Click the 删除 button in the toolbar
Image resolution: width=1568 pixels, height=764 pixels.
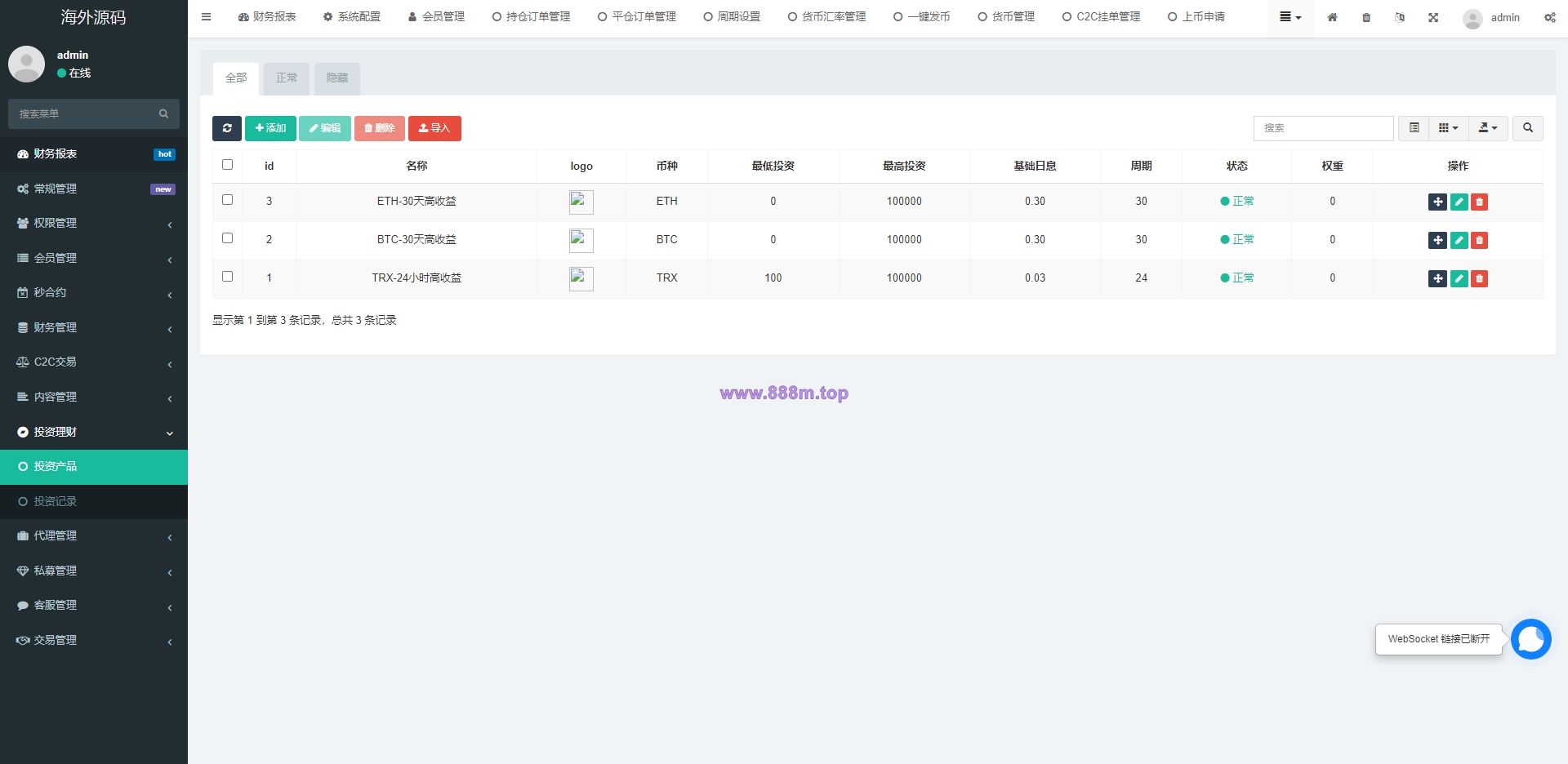tap(379, 128)
